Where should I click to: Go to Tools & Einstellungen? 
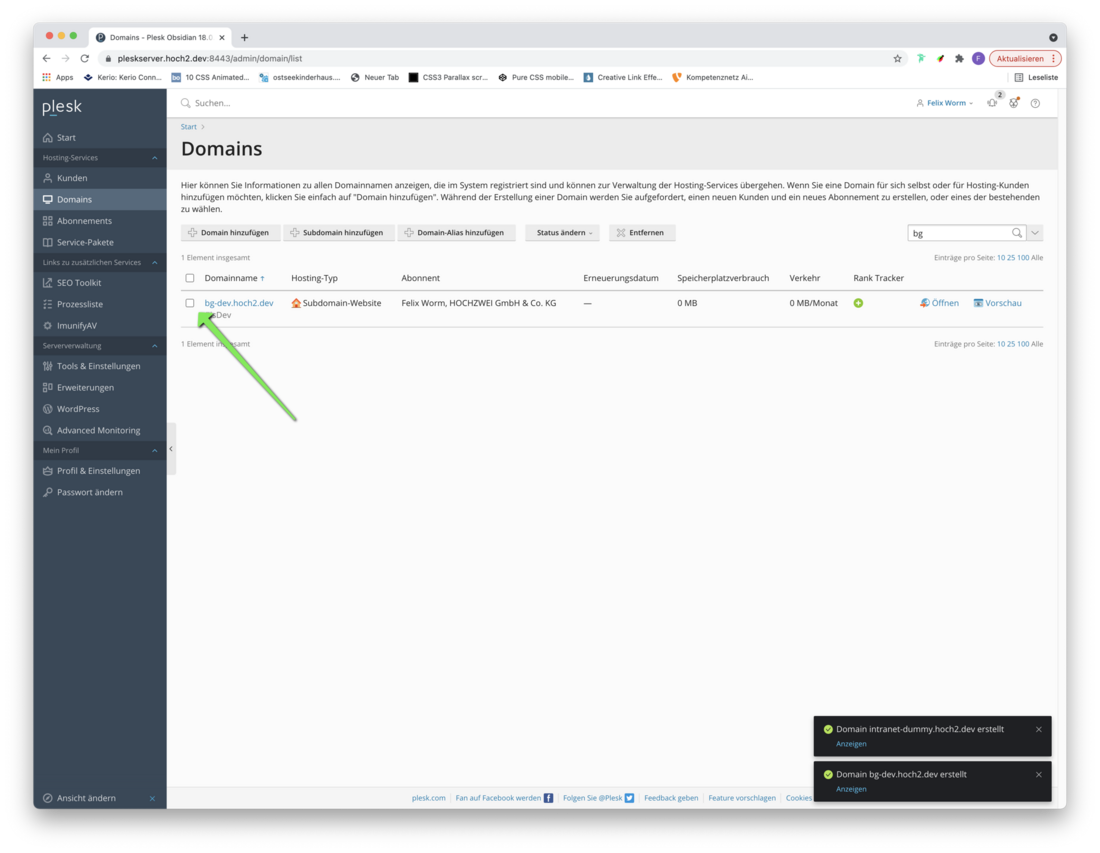[x=98, y=366]
